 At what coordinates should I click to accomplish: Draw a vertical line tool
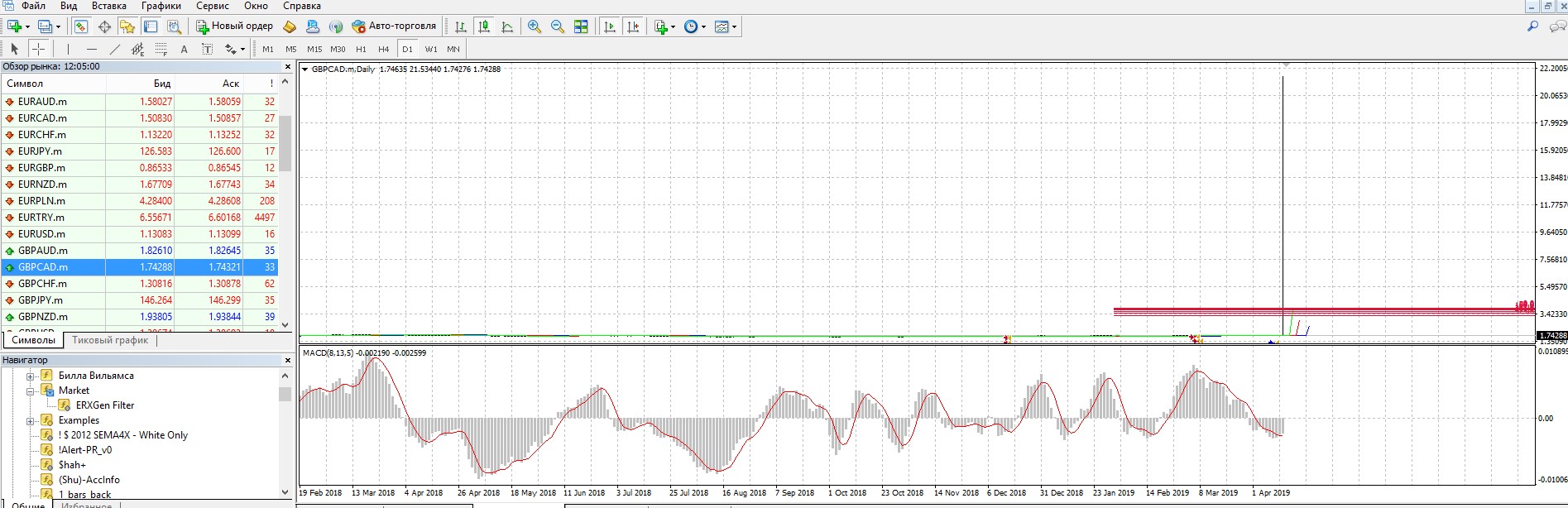tap(68, 49)
